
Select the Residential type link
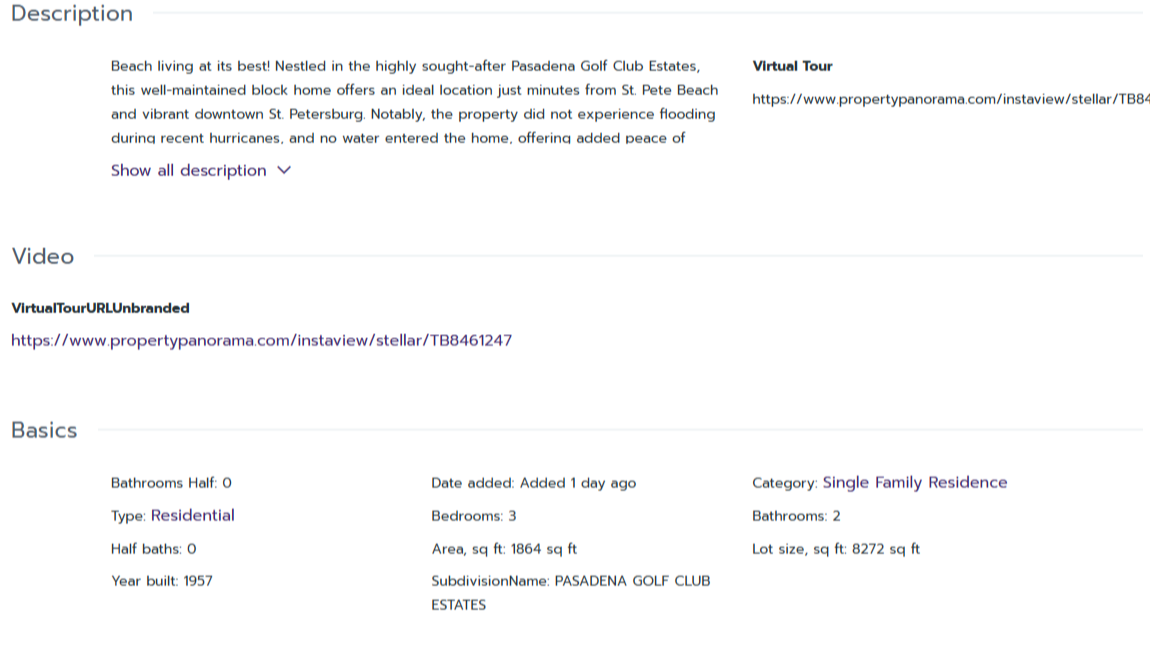192,515
